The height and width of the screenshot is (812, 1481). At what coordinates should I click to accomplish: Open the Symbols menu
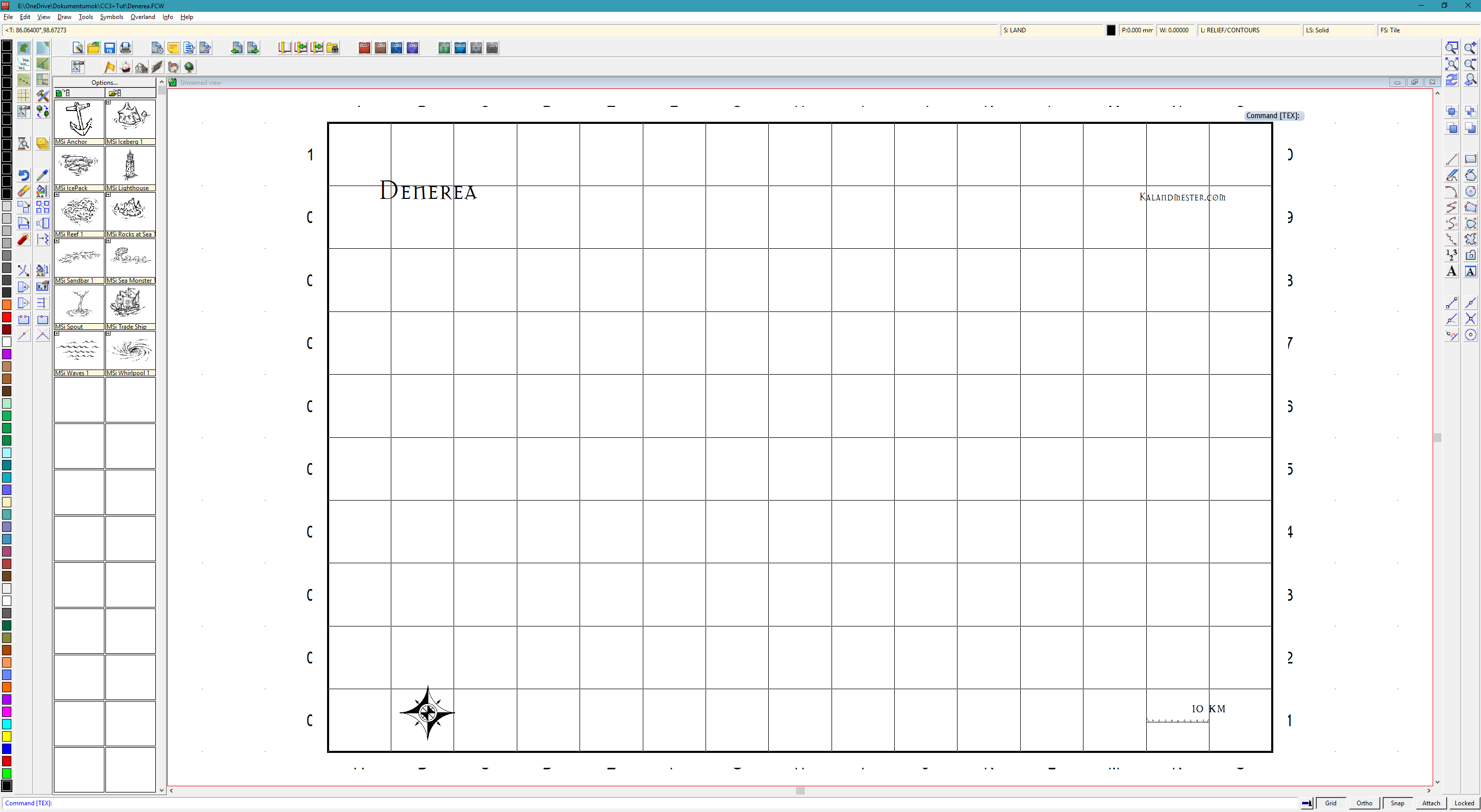112,16
